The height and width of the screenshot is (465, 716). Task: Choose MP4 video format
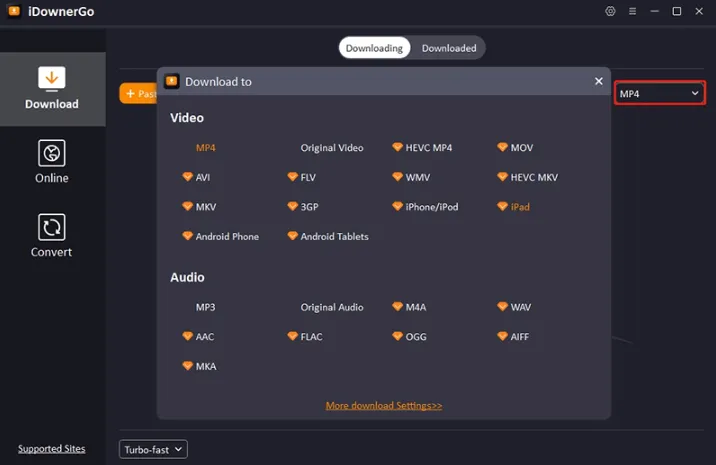click(205, 148)
